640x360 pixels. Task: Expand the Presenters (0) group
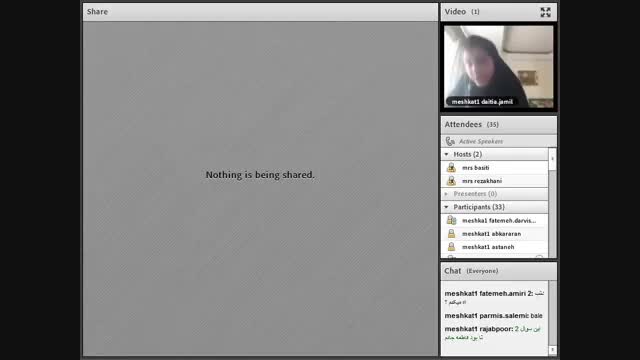coord(446,194)
